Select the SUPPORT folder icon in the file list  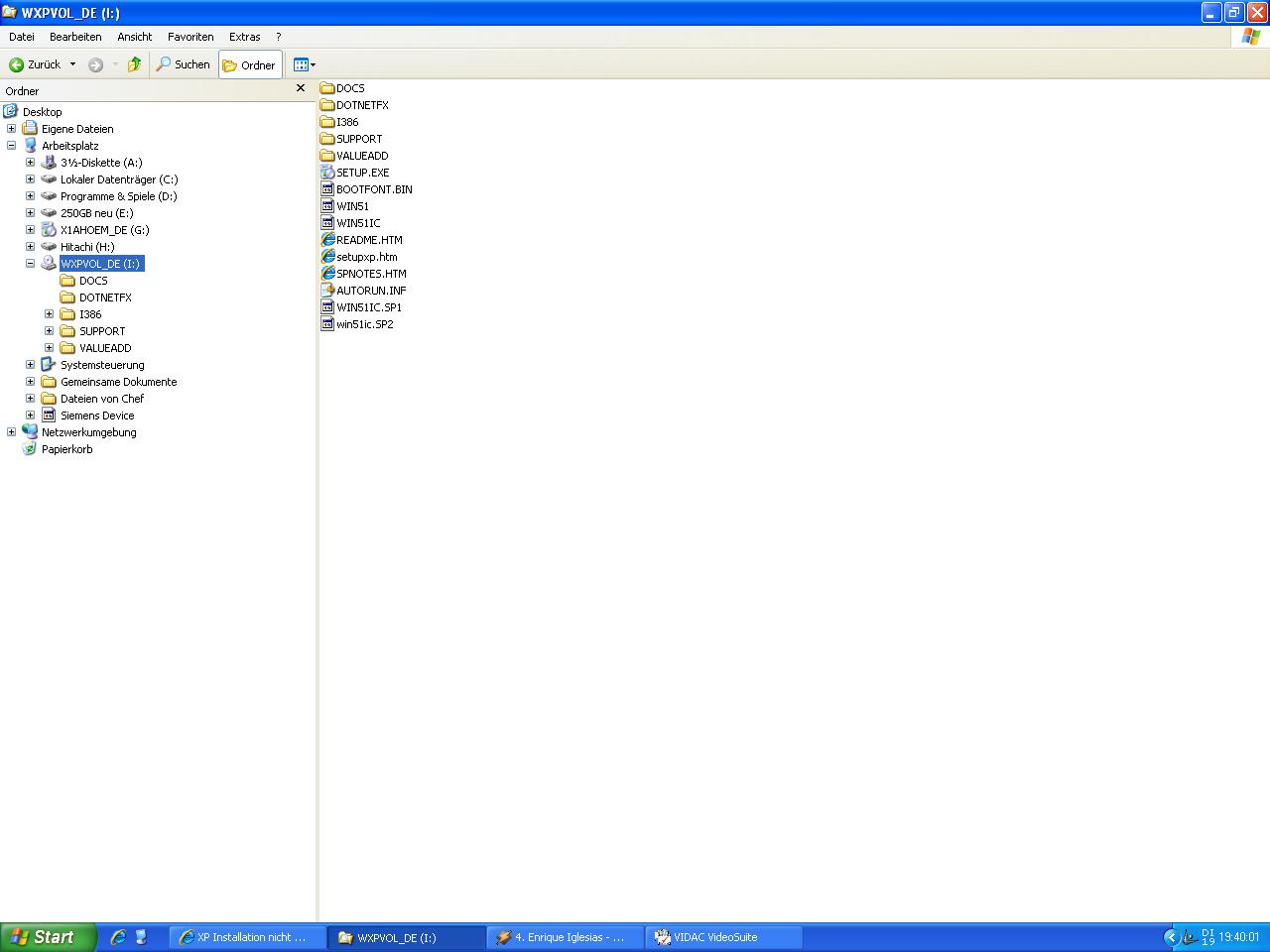[327, 139]
